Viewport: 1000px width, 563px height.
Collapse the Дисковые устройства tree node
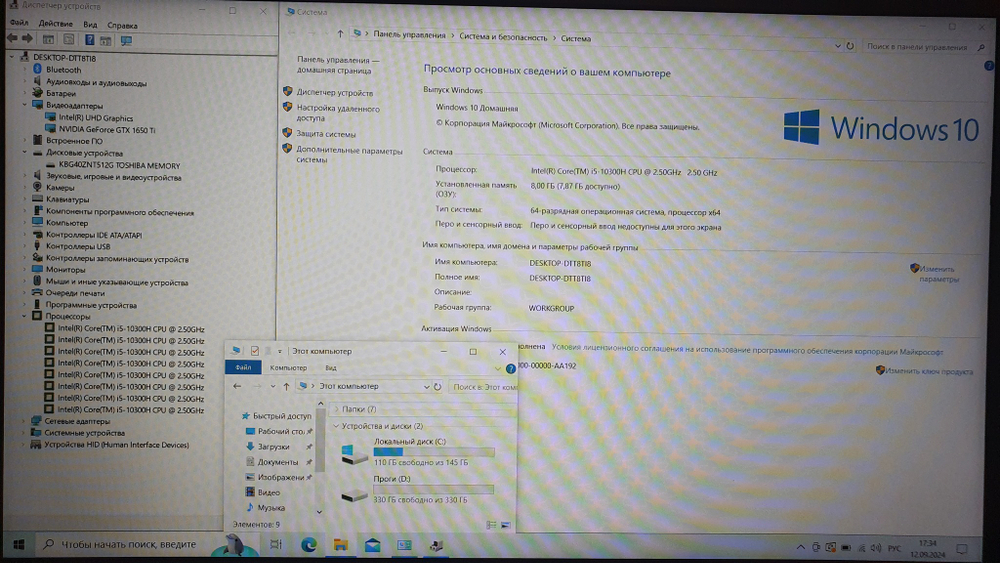pyautogui.click(x=25, y=153)
